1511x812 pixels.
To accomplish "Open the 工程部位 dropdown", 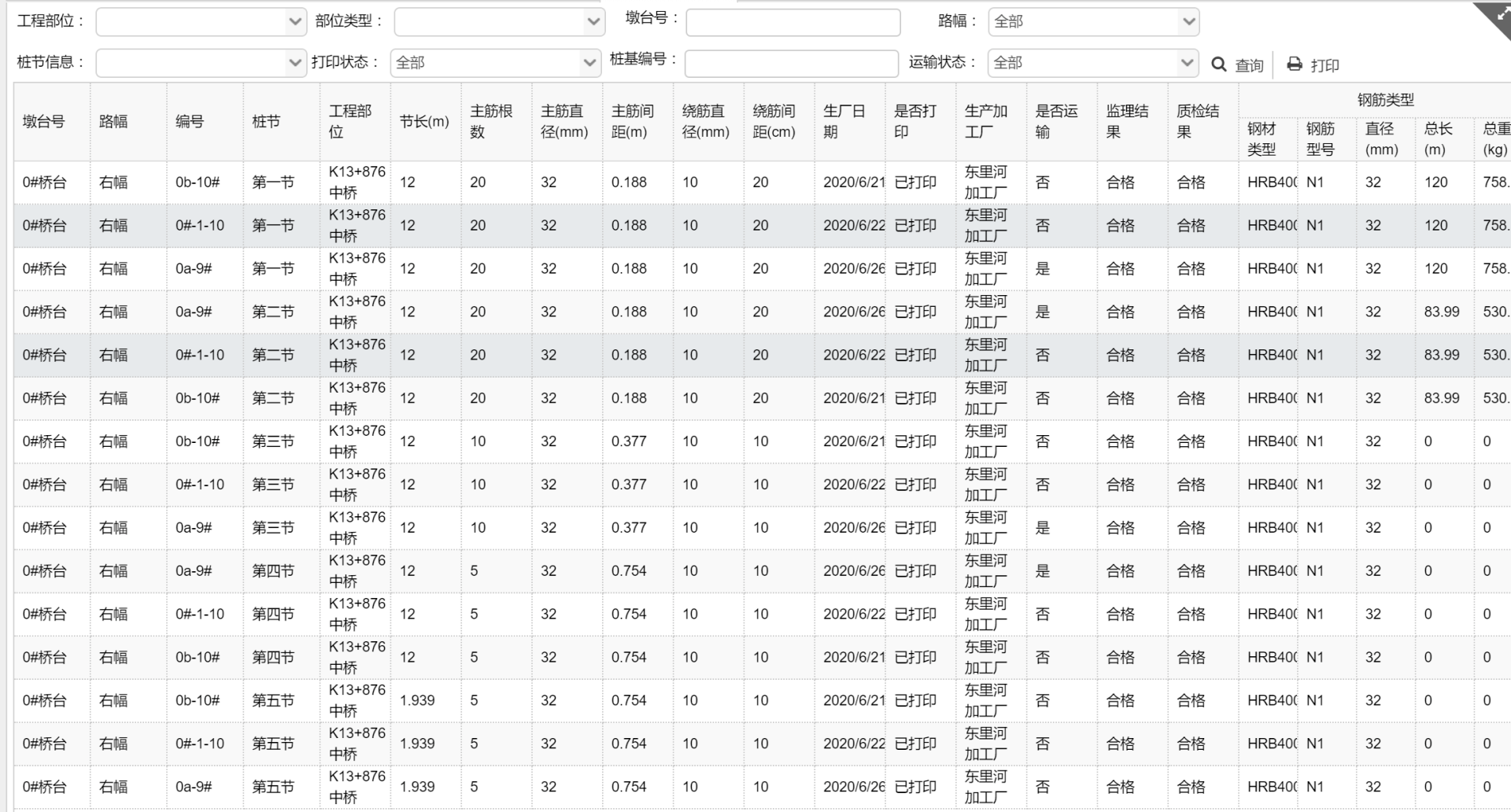I will click(201, 22).
